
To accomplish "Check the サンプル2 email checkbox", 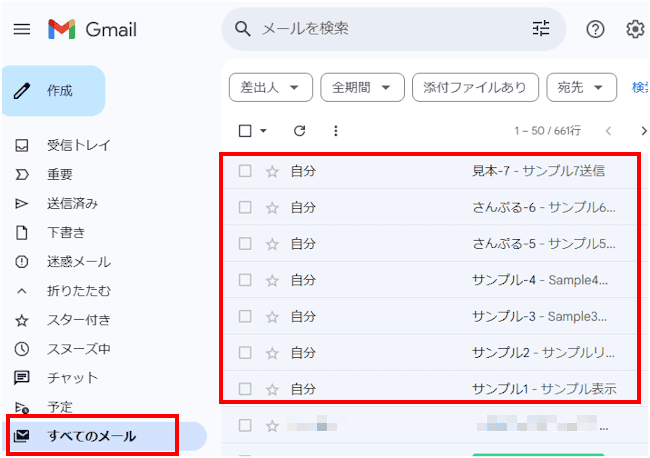I will tap(245, 353).
